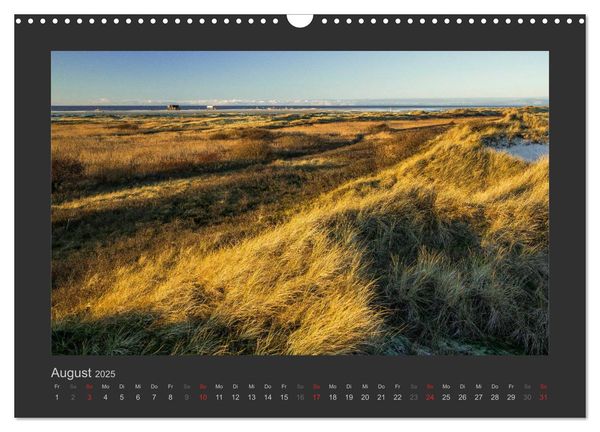Select the greyed Saturday date 23
Image resolution: width=600 pixels, height=432 pixels.
click(414, 397)
